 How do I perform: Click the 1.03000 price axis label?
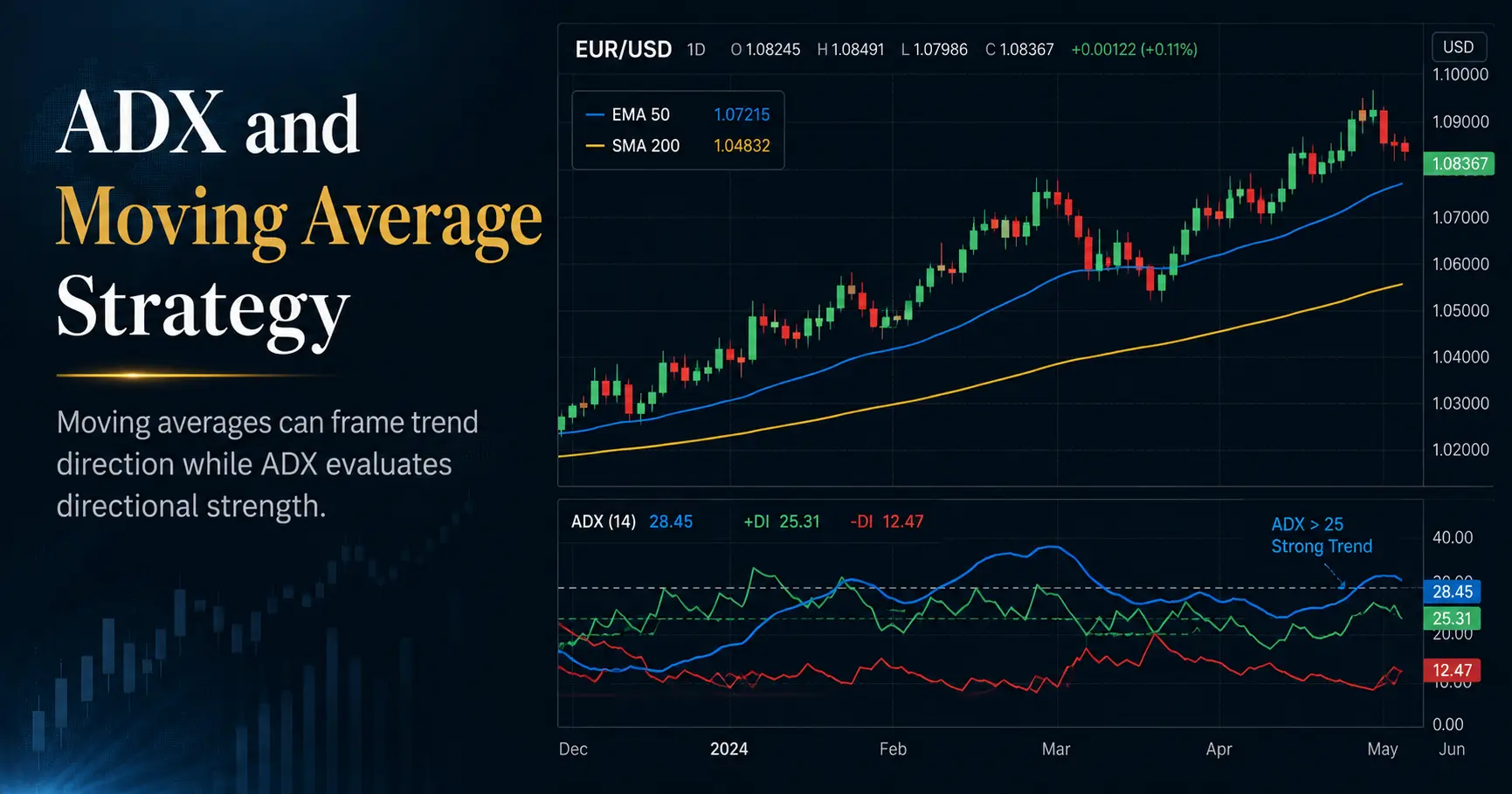coord(1460,403)
